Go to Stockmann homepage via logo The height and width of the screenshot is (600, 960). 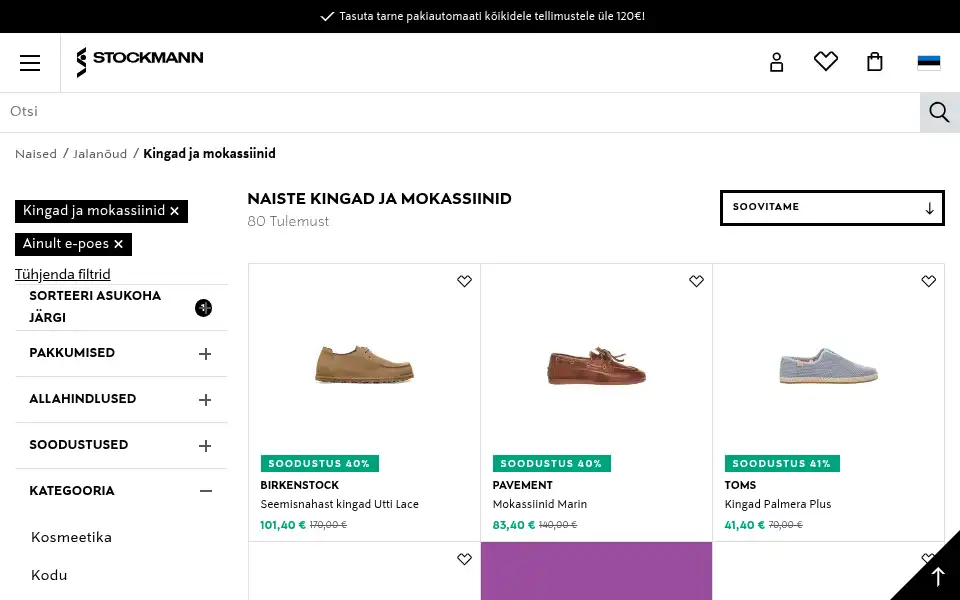point(140,62)
